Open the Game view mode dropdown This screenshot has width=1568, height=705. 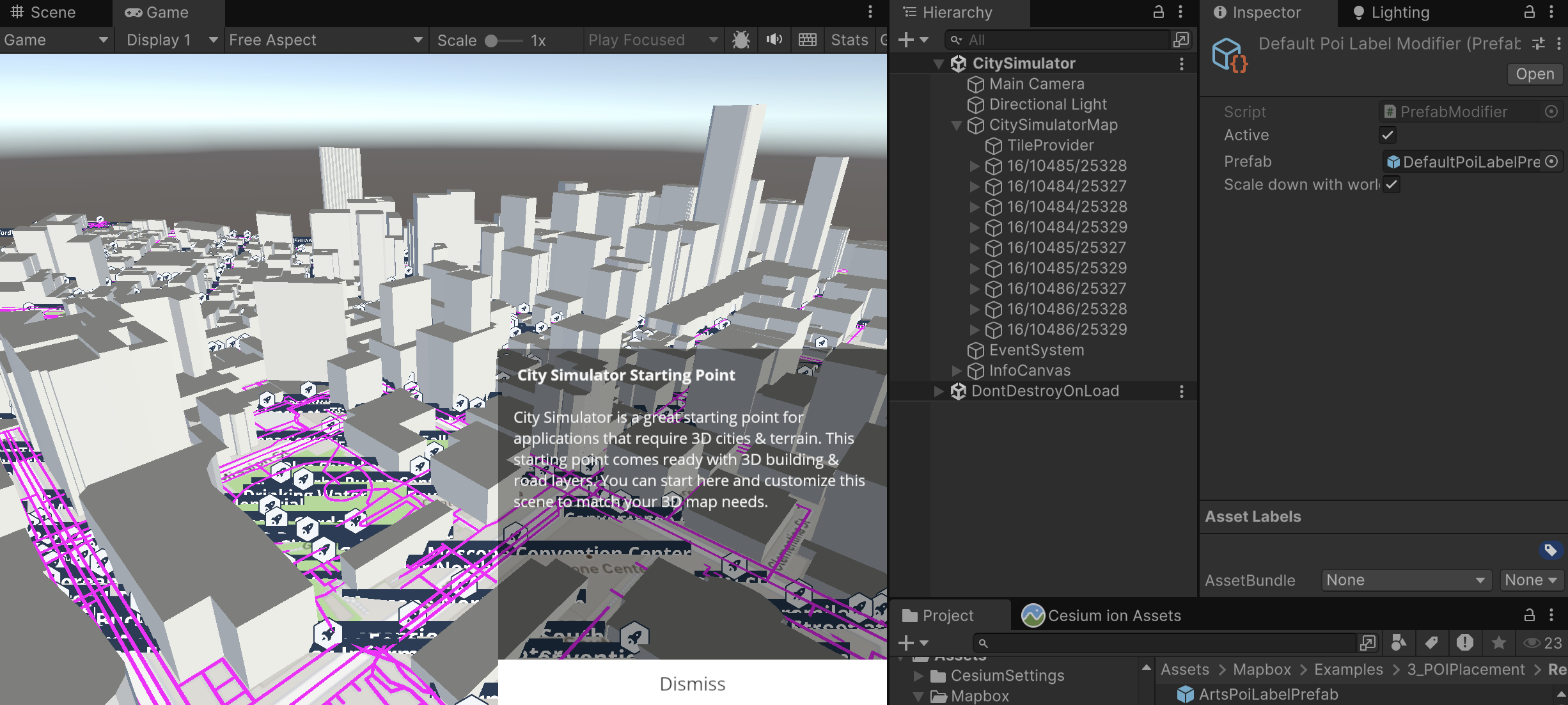[56, 40]
